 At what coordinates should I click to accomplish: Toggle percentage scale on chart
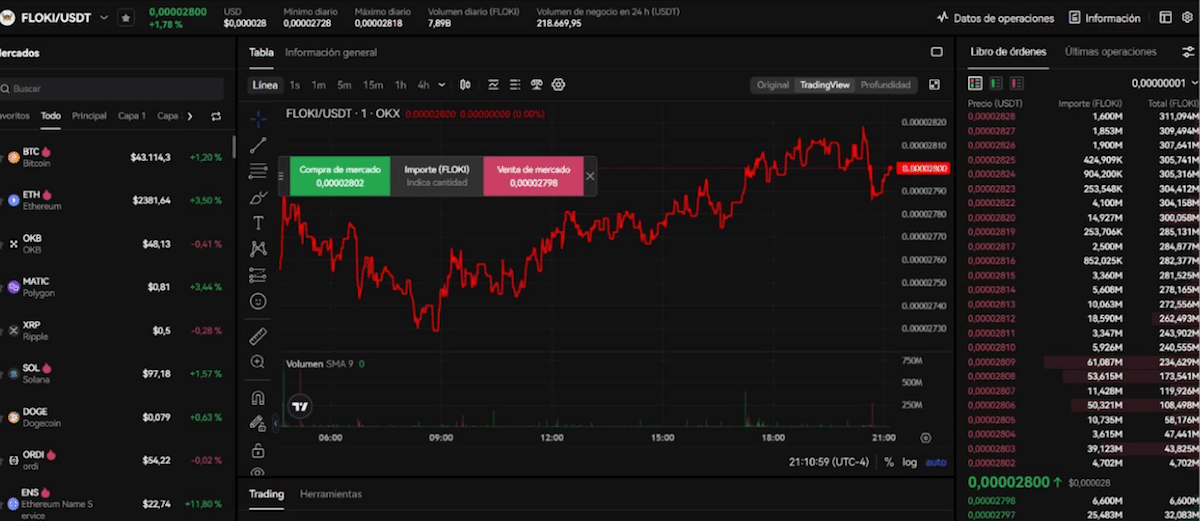[889, 462]
